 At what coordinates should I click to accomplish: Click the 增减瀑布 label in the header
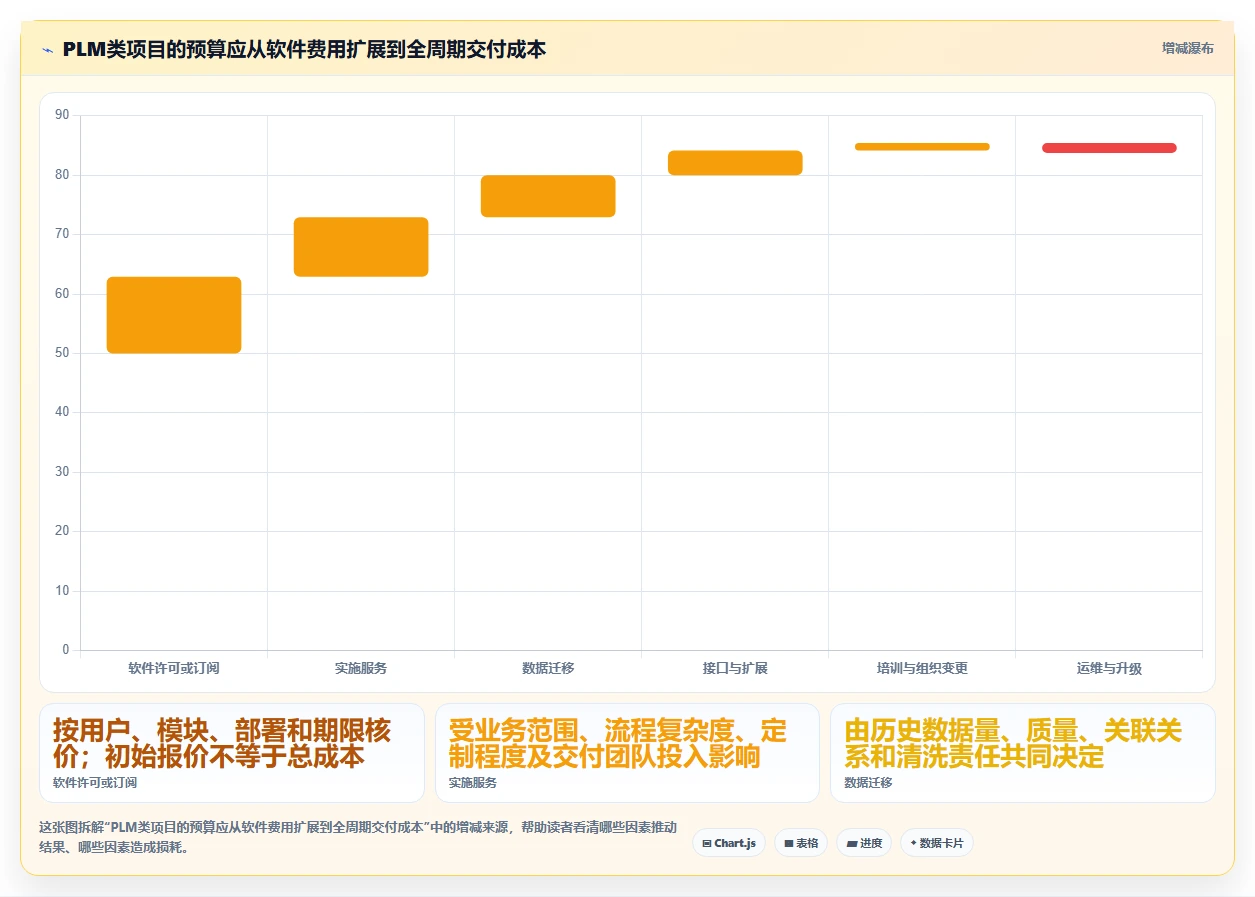(1188, 48)
